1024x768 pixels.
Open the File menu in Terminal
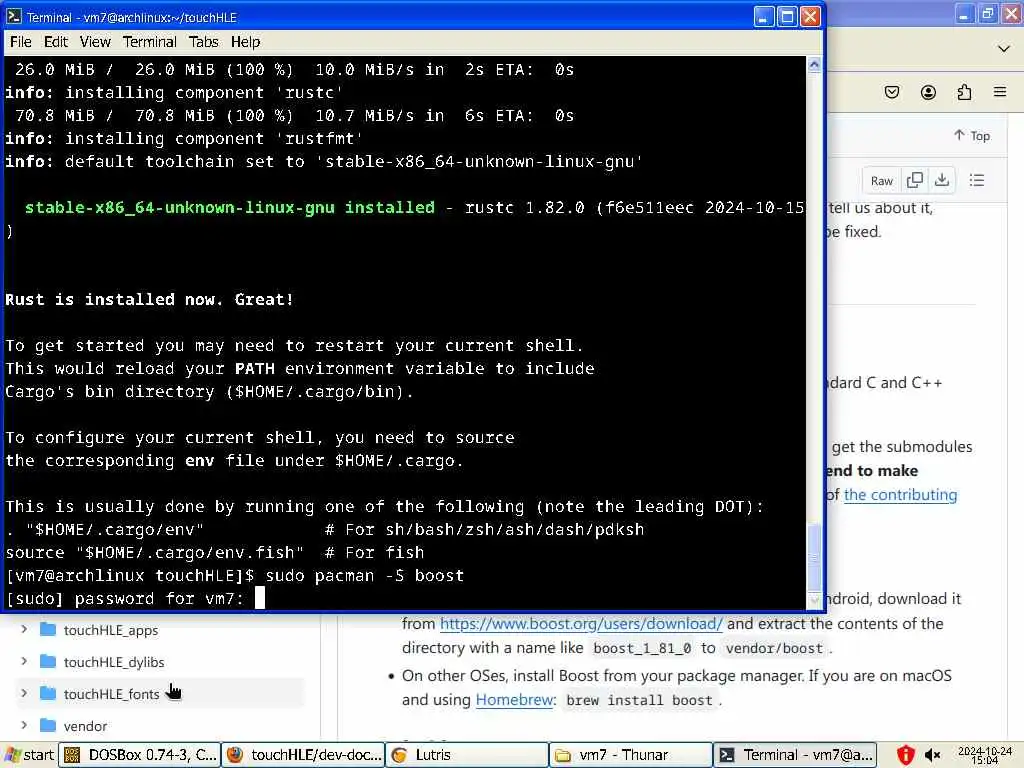(21, 42)
